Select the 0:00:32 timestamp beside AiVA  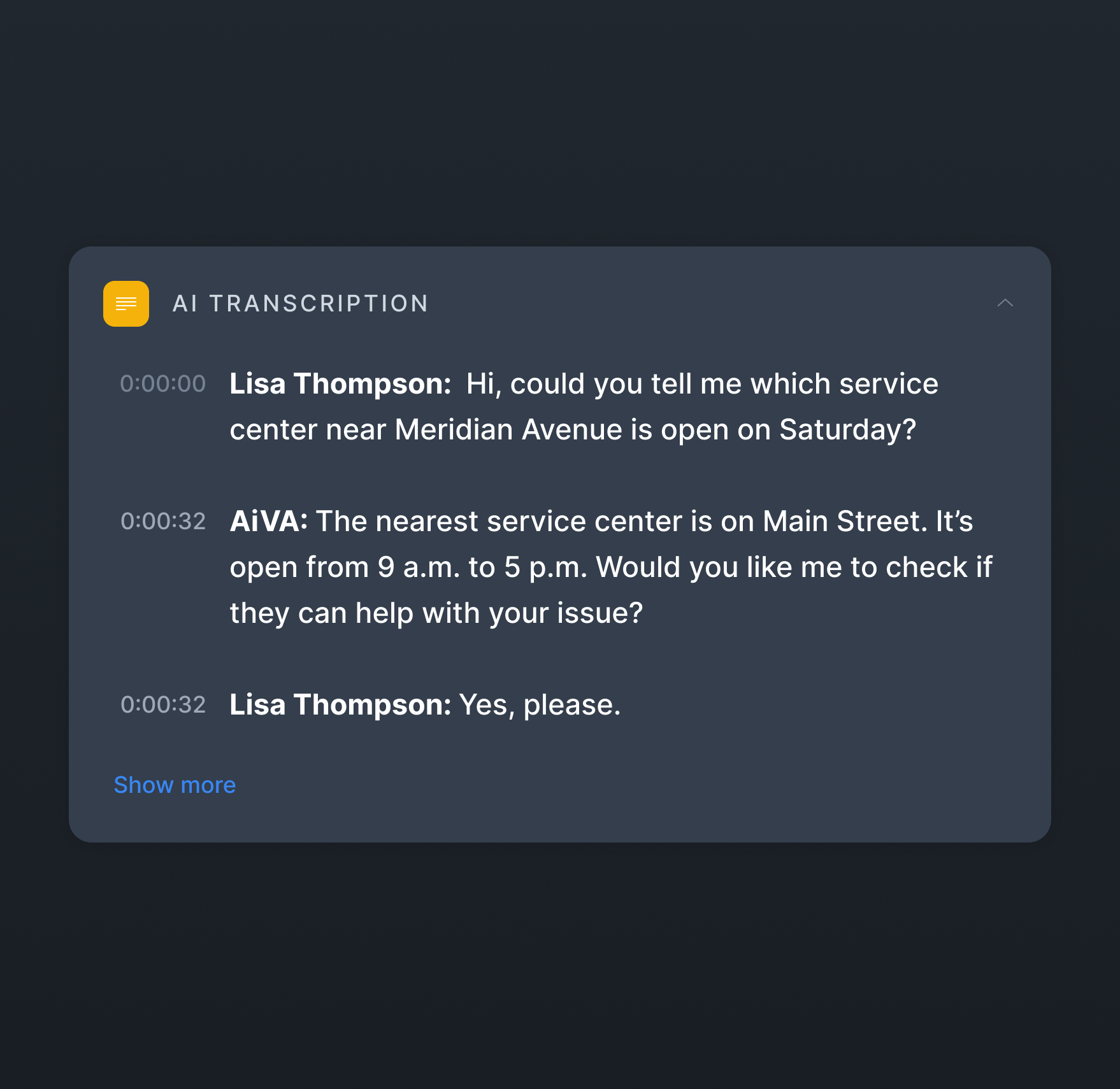click(163, 521)
